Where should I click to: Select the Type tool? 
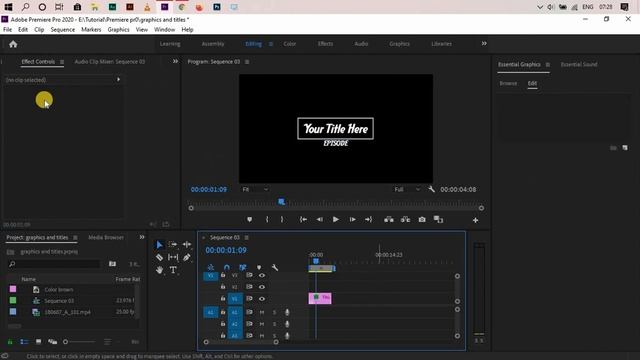(x=173, y=270)
